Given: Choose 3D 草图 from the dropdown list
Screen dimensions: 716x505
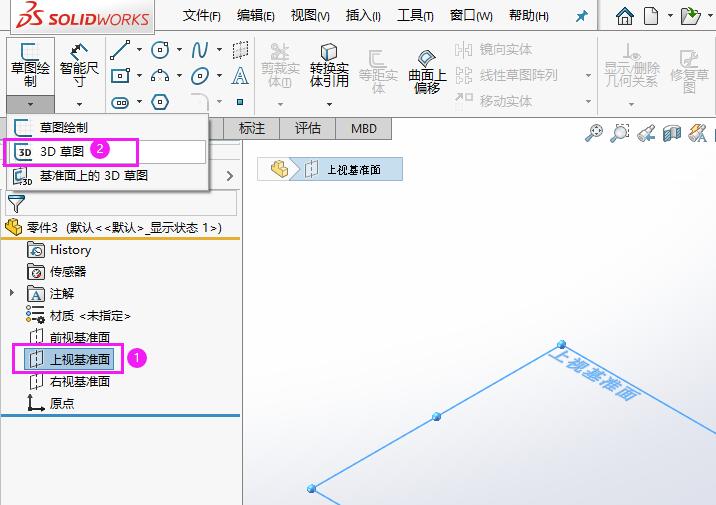Looking at the screenshot, I should tap(108, 152).
